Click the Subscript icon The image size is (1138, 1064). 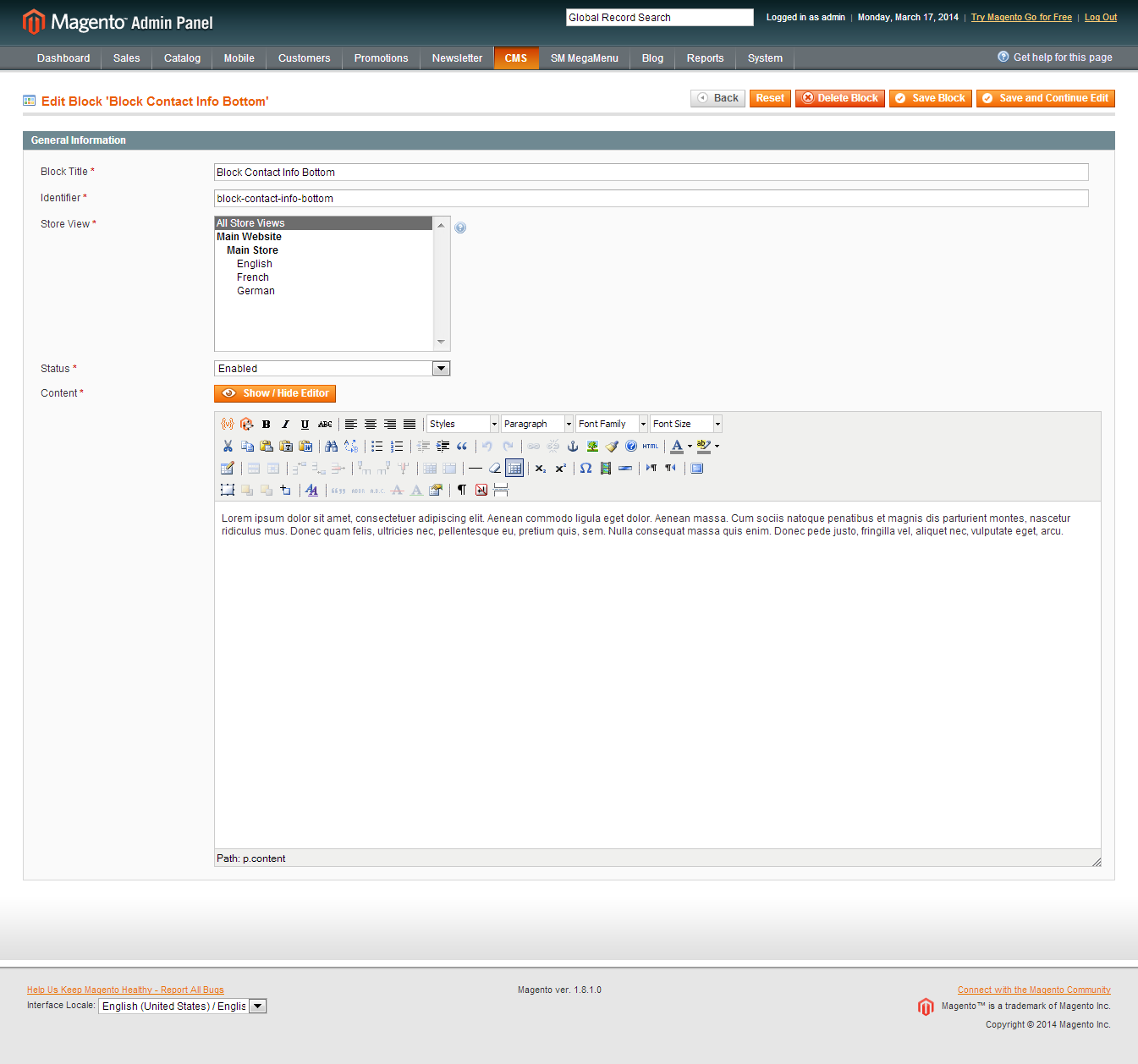(541, 468)
